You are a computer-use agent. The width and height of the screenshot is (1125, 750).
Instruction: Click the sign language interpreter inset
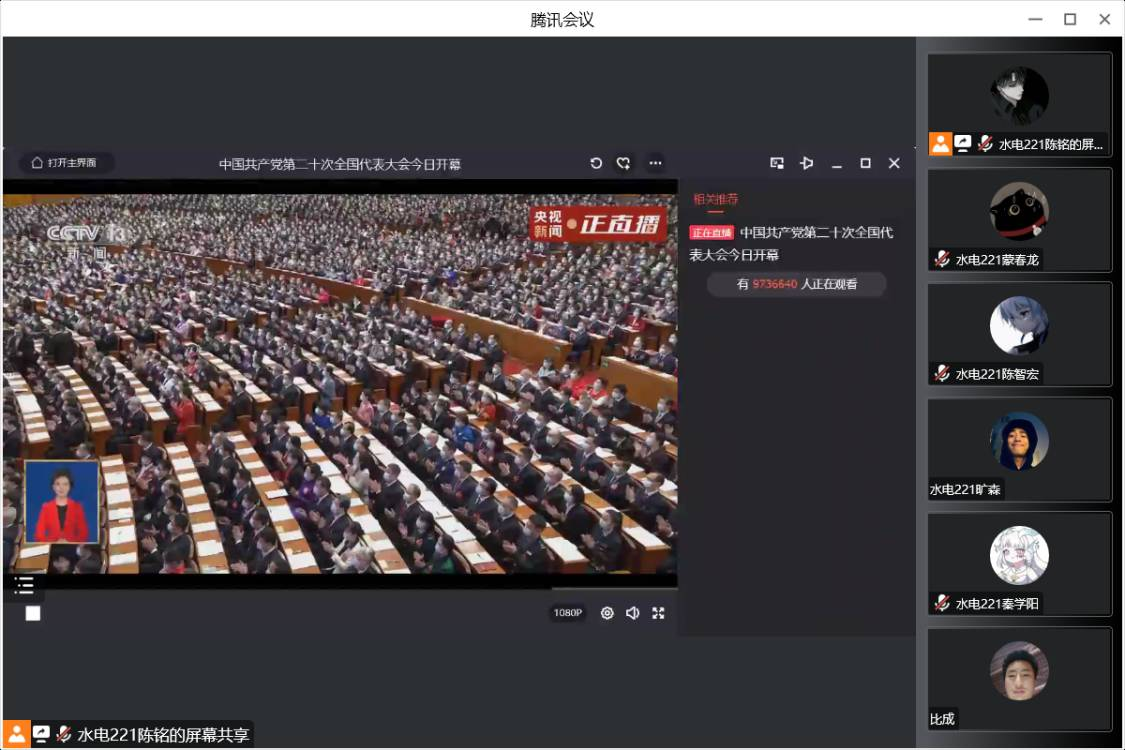(x=62, y=502)
